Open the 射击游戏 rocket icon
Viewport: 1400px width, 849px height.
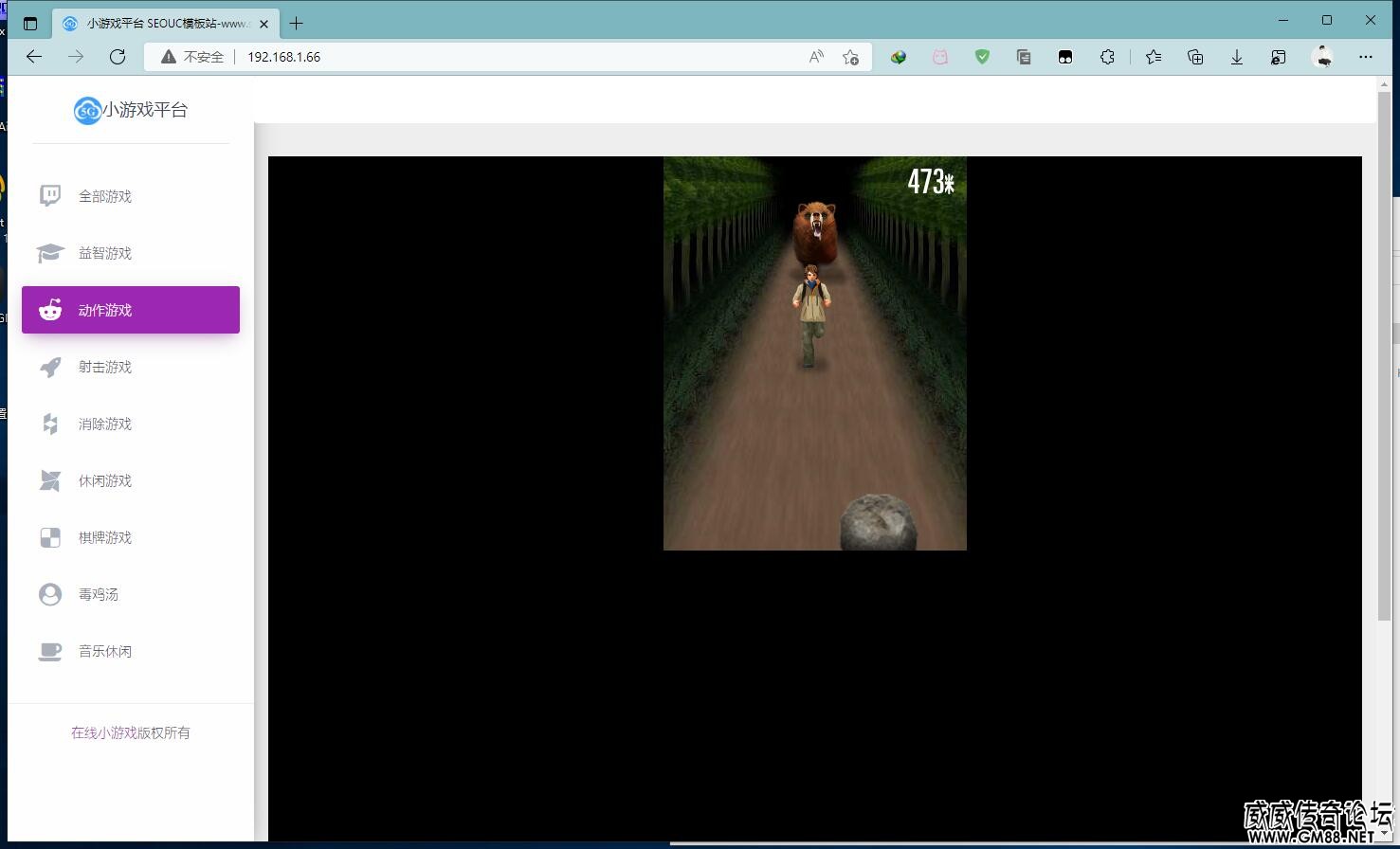coord(50,367)
